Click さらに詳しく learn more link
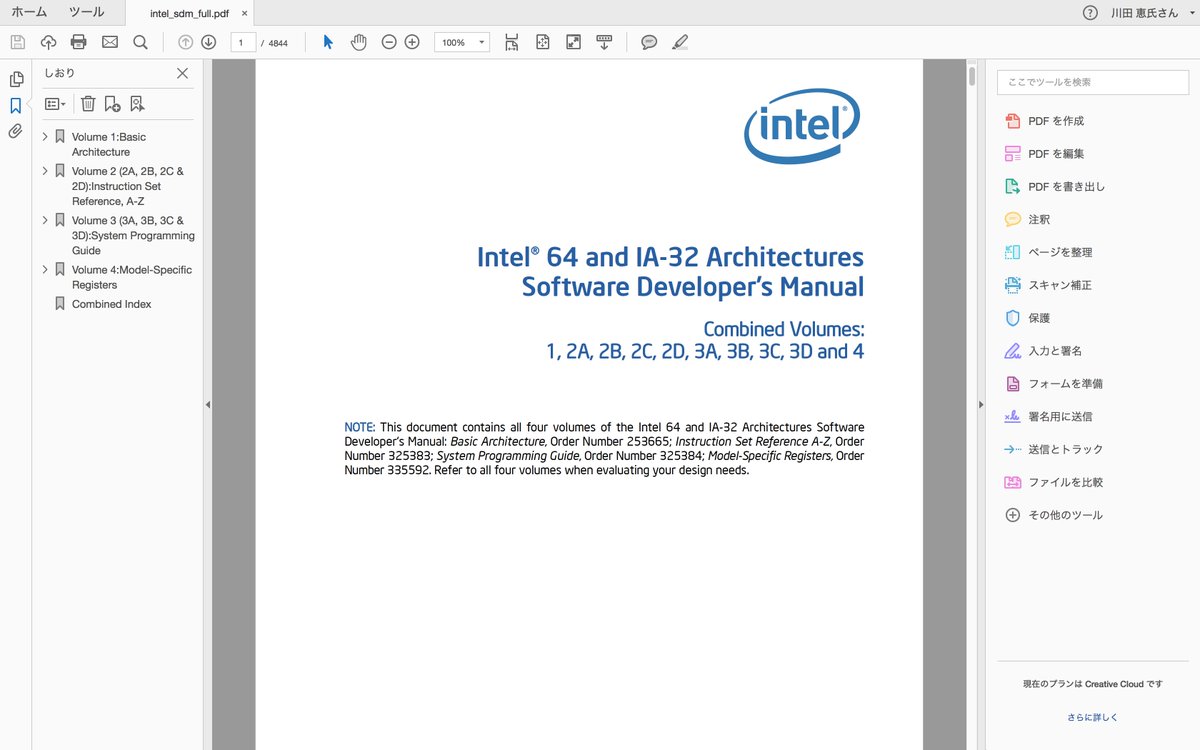 (1092, 717)
